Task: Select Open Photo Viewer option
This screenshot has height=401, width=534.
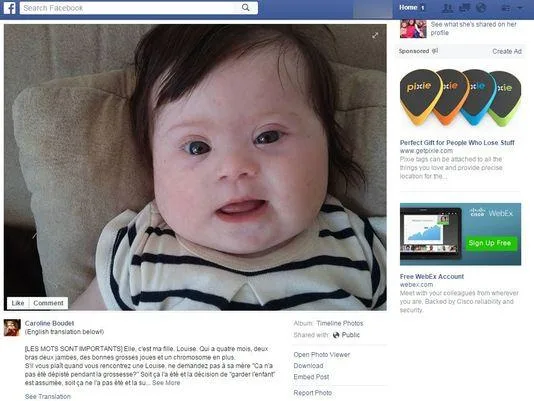Action: [321, 355]
